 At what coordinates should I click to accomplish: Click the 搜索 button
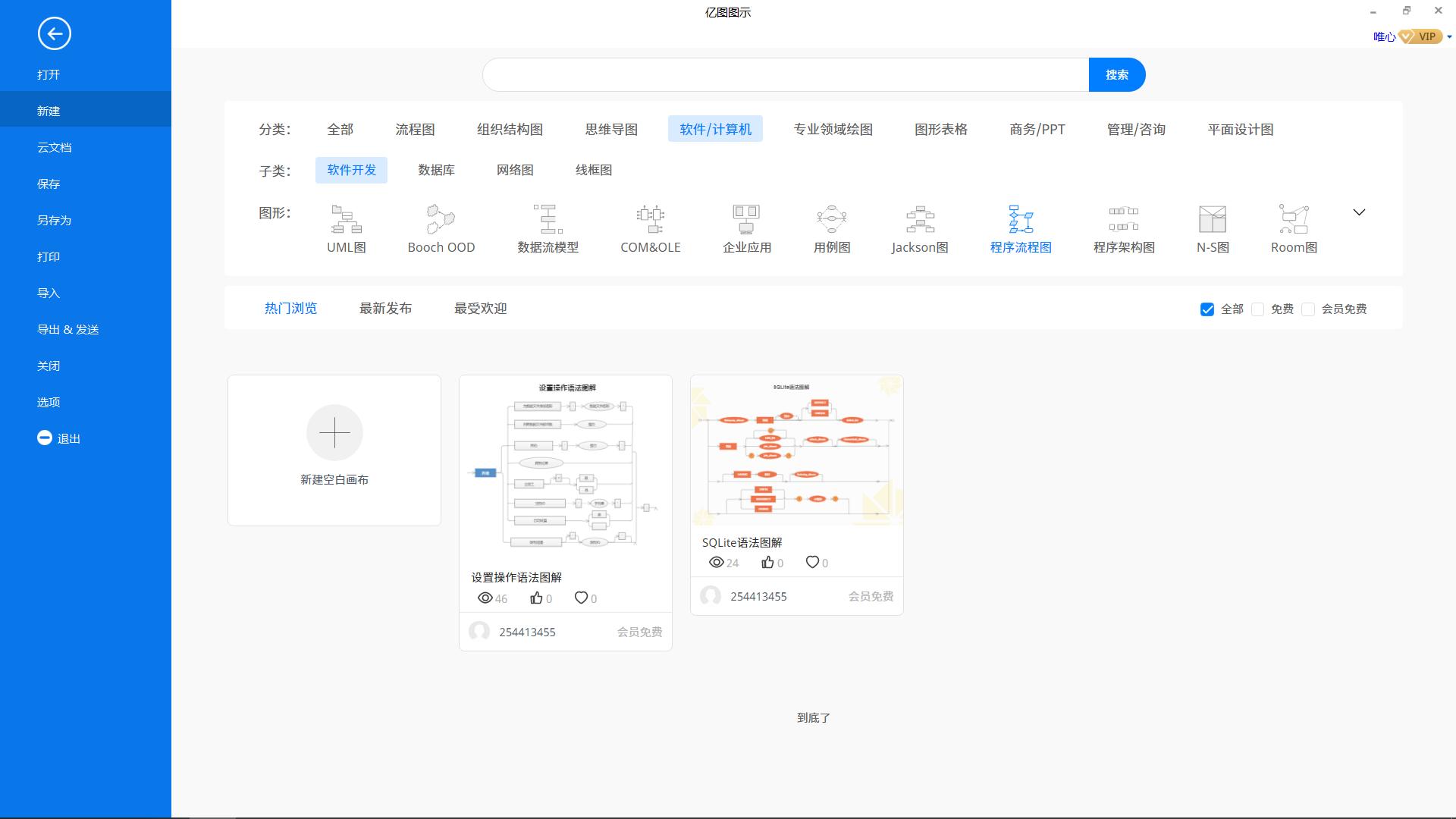point(1116,74)
